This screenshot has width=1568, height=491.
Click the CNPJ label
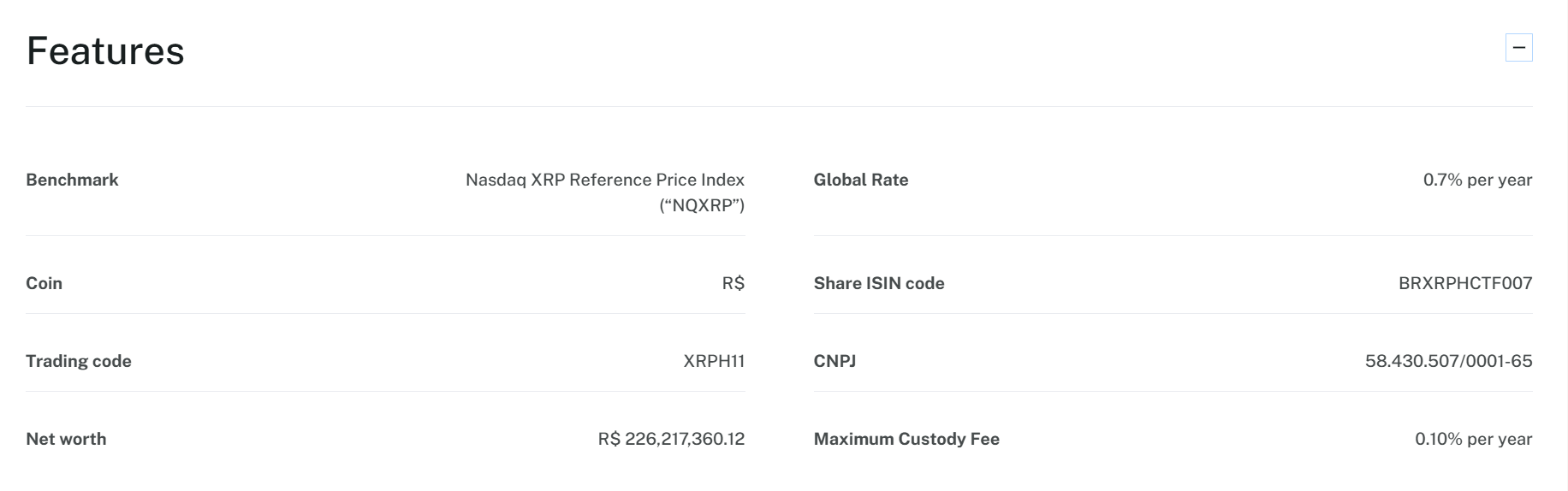click(834, 361)
